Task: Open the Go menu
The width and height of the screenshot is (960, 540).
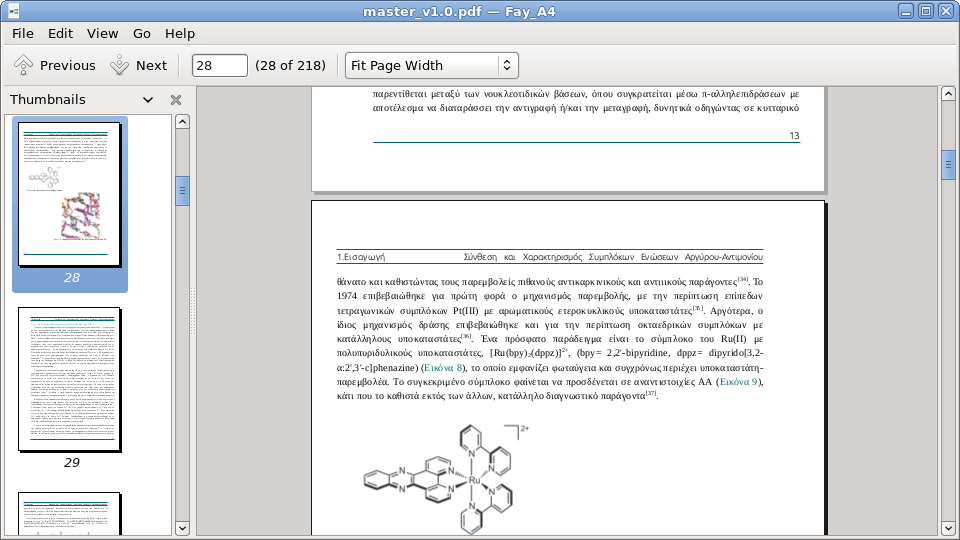Action: (x=142, y=33)
